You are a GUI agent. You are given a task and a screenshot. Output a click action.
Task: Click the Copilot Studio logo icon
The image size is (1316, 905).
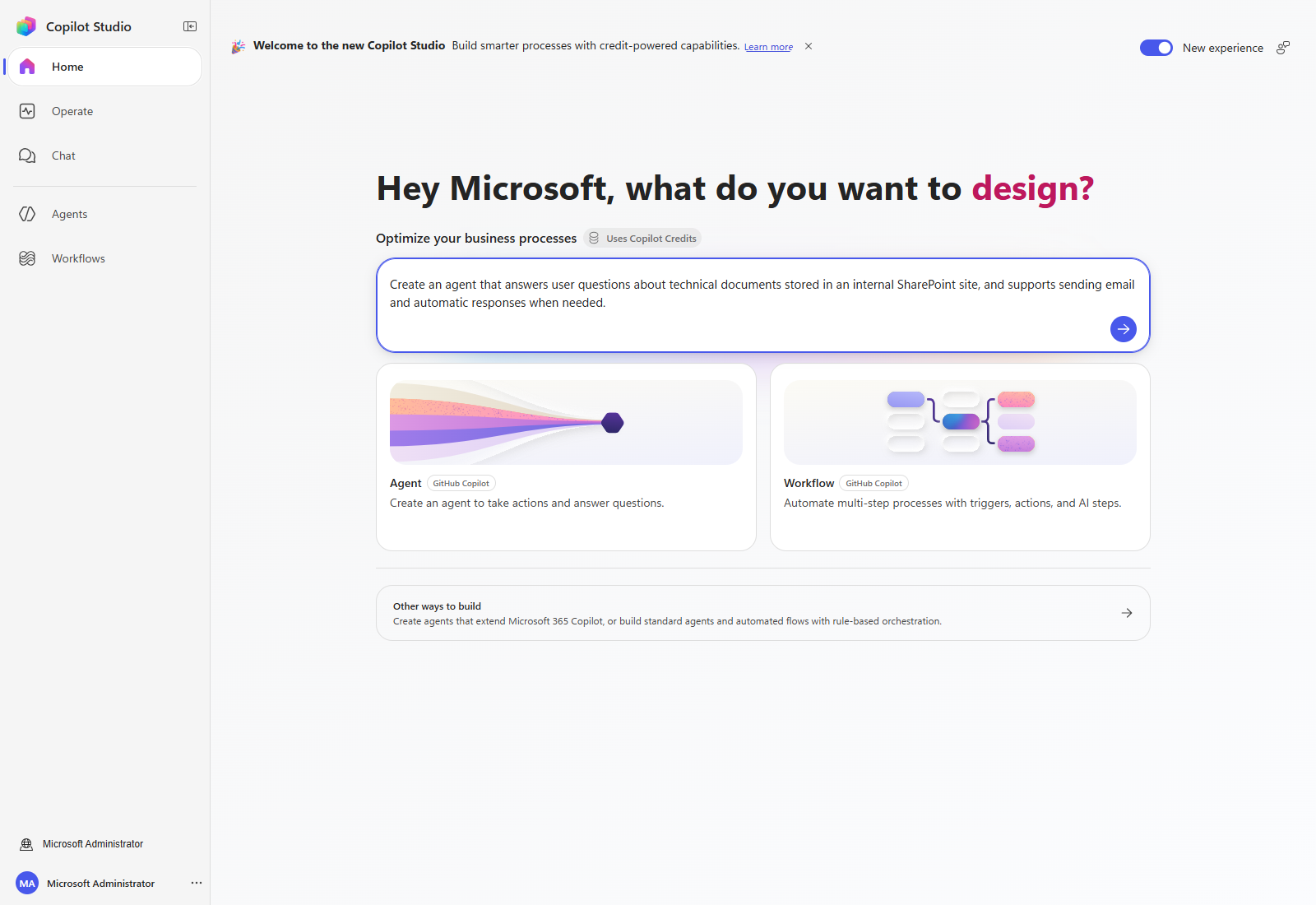point(26,26)
